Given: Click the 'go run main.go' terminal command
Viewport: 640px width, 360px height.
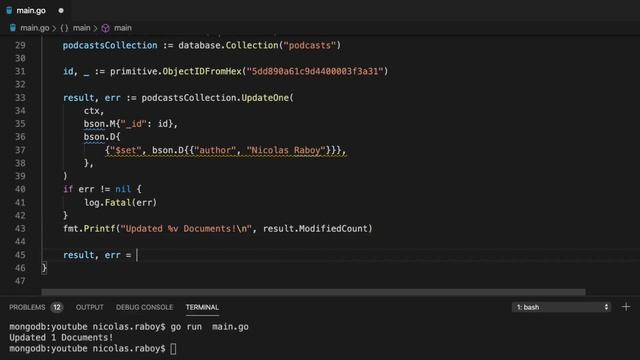Looking at the screenshot, I should [x=209, y=327].
